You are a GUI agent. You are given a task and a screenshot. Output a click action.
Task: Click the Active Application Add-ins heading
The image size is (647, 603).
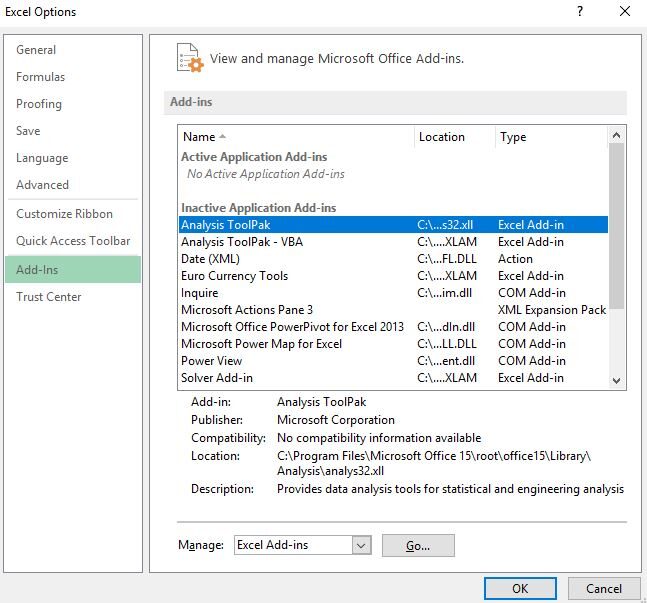pos(254,157)
